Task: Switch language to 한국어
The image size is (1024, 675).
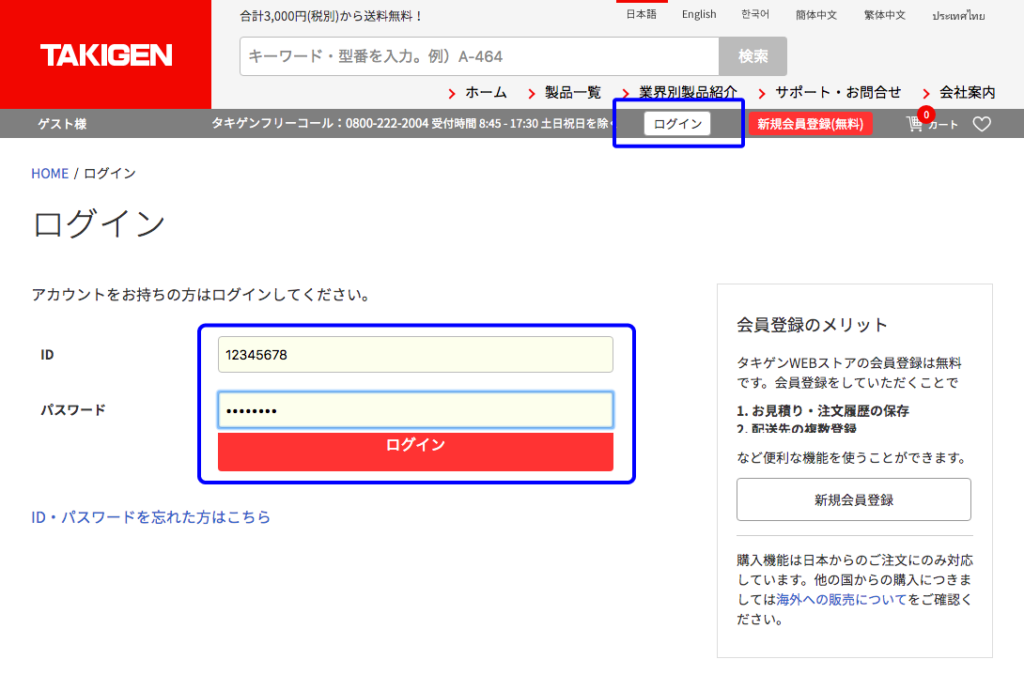Action: click(755, 14)
